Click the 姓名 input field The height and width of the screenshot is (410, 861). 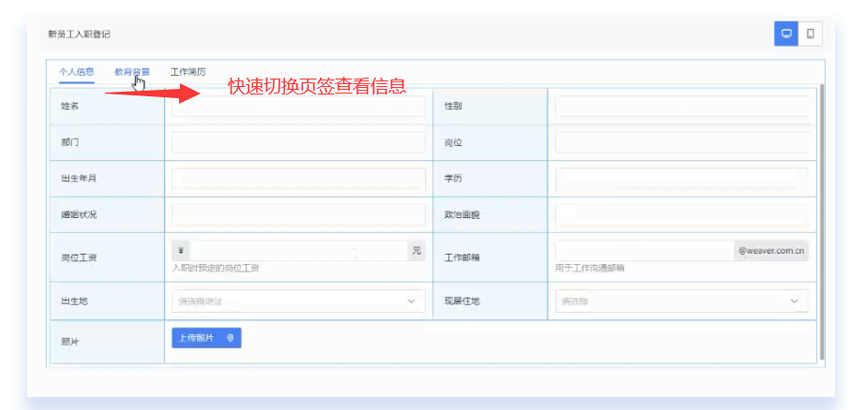(298, 106)
